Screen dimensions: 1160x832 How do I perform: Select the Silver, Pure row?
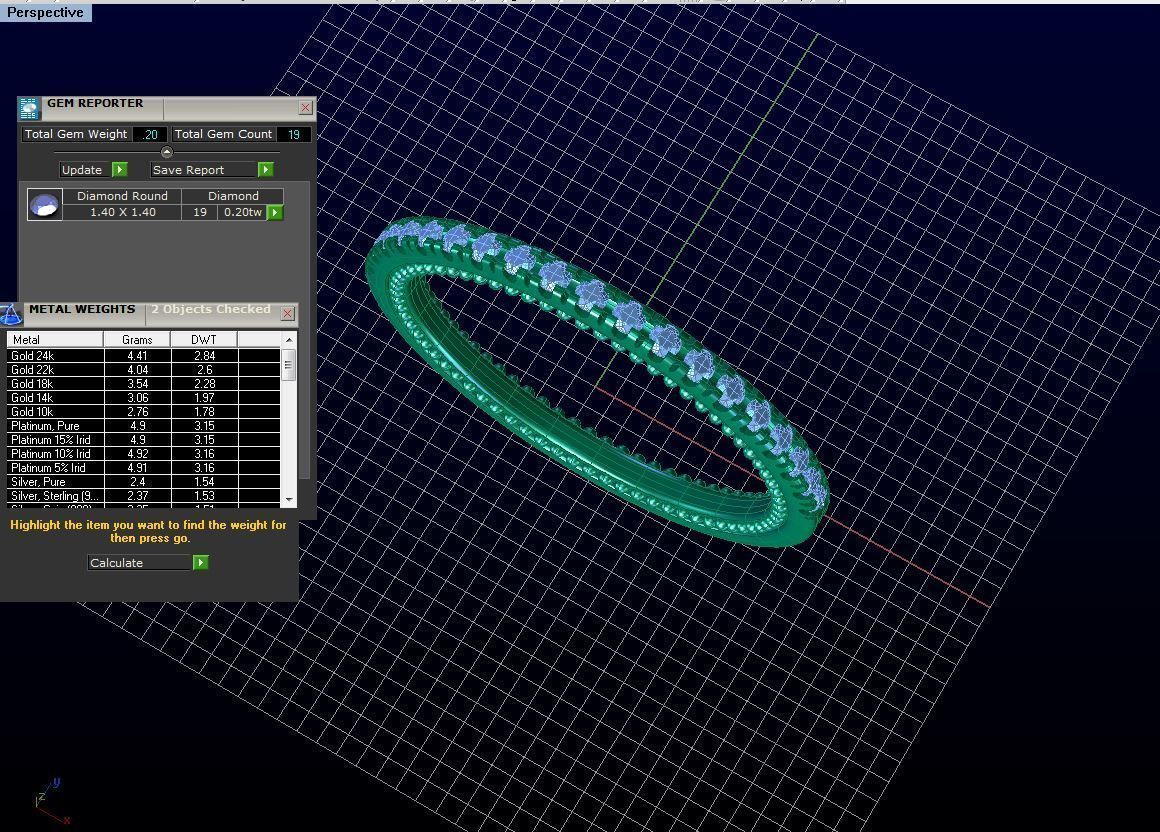point(144,482)
